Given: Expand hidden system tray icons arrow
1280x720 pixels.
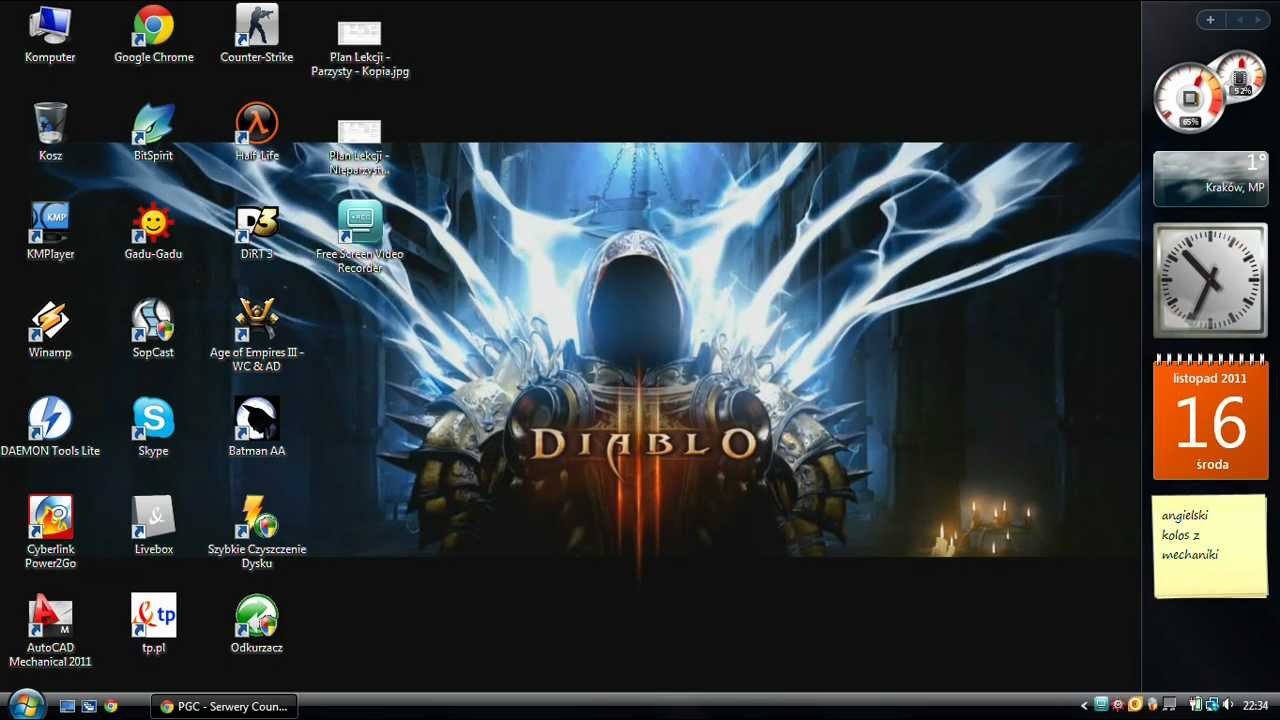Looking at the screenshot, I should pyautogui.click(x=1085, y=706).
